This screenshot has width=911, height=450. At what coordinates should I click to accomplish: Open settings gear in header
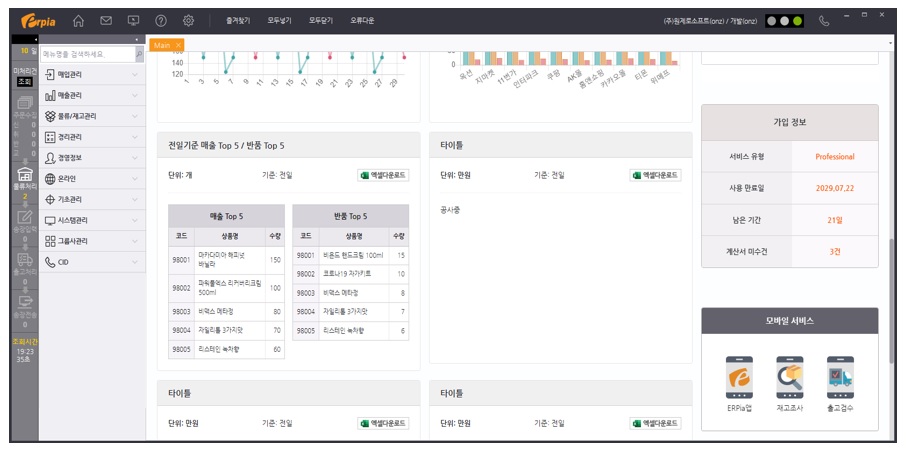(188, 20)
